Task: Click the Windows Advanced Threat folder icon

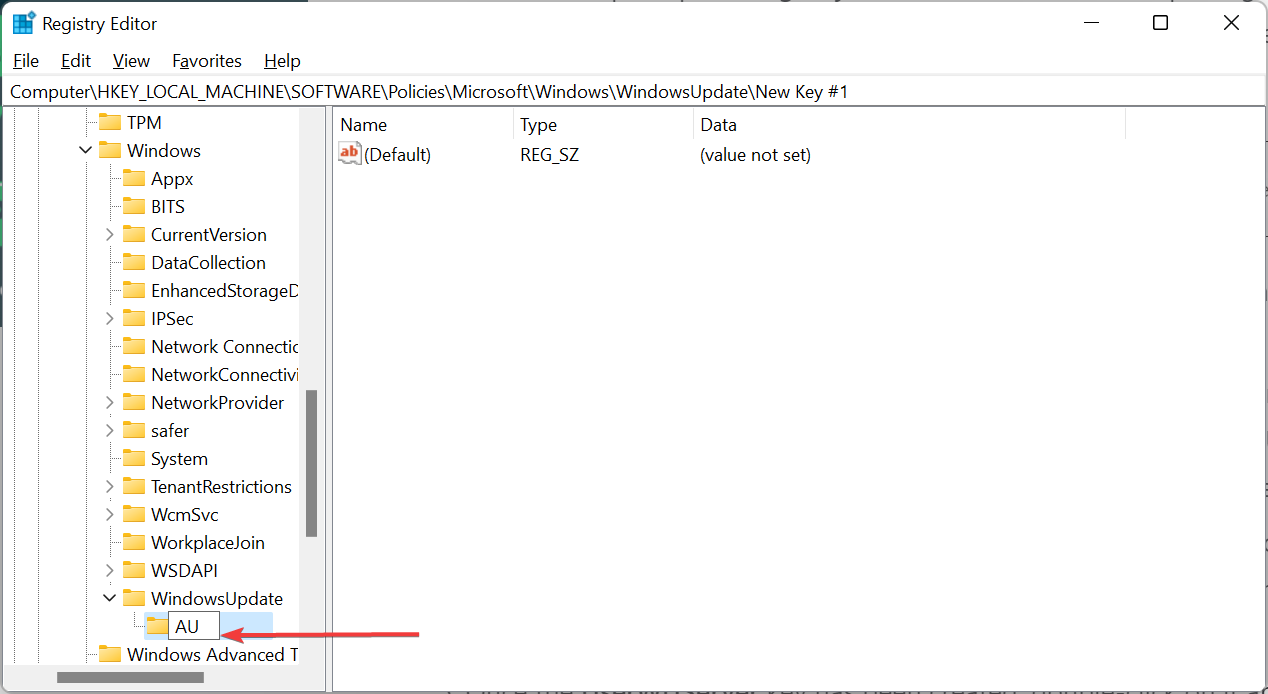Action: click(110, 655)
